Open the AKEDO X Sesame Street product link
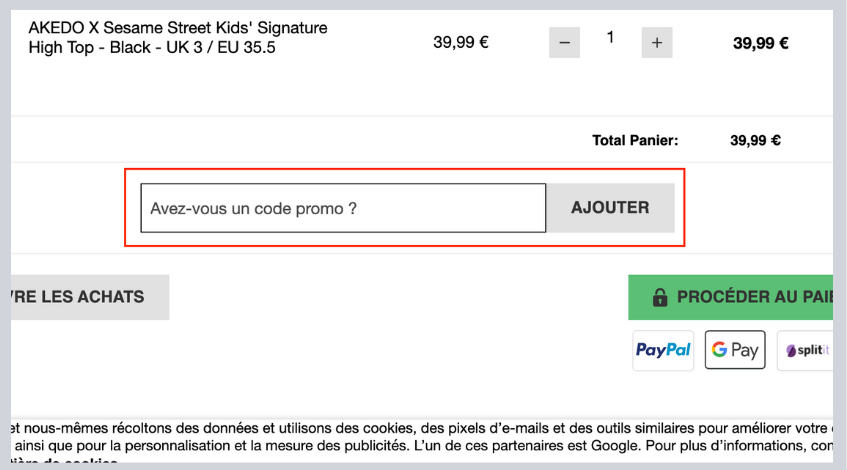This screenshot has width=847, height=470. (178, 37)
